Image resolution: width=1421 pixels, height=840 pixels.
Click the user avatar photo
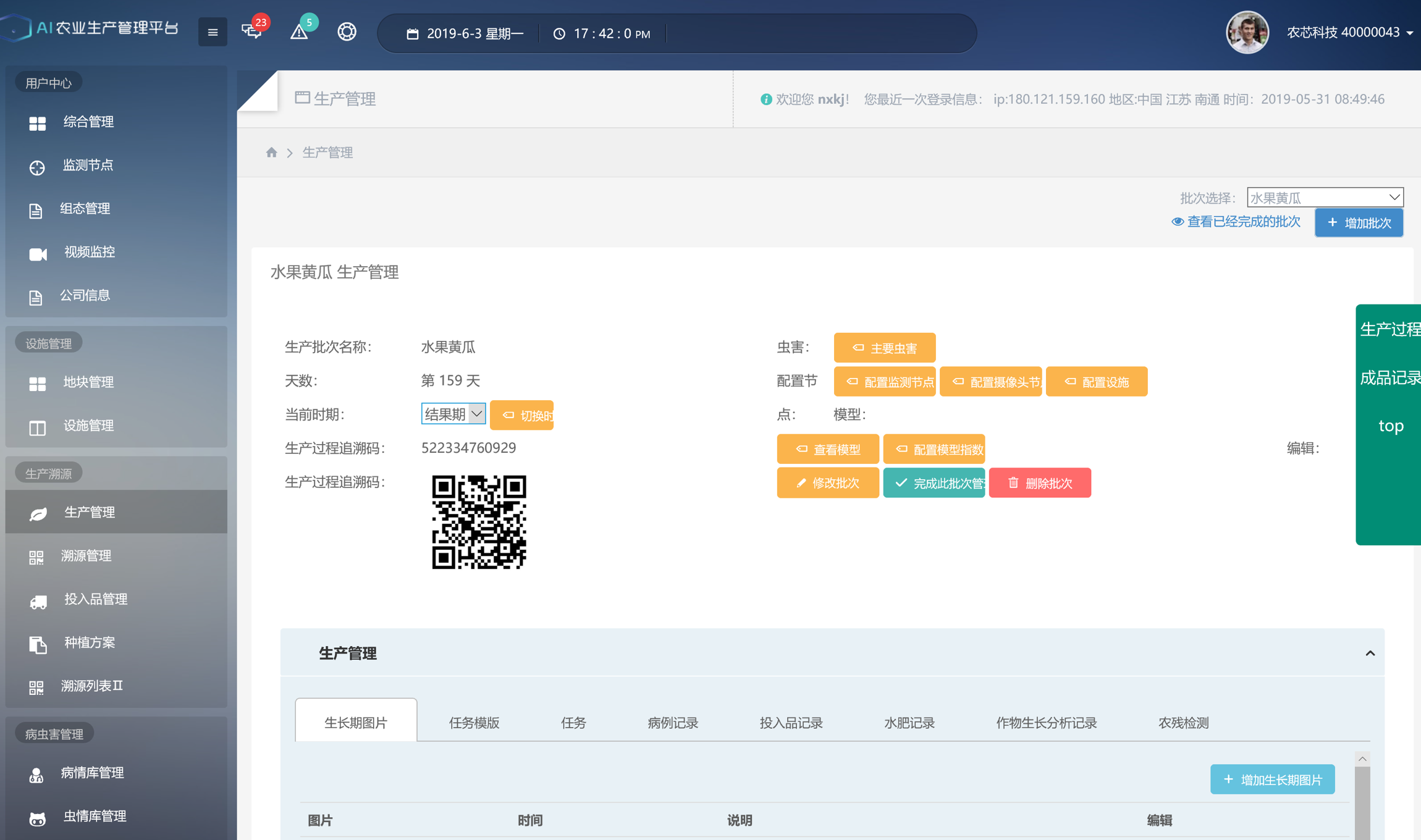click(x=1247, y=32)
